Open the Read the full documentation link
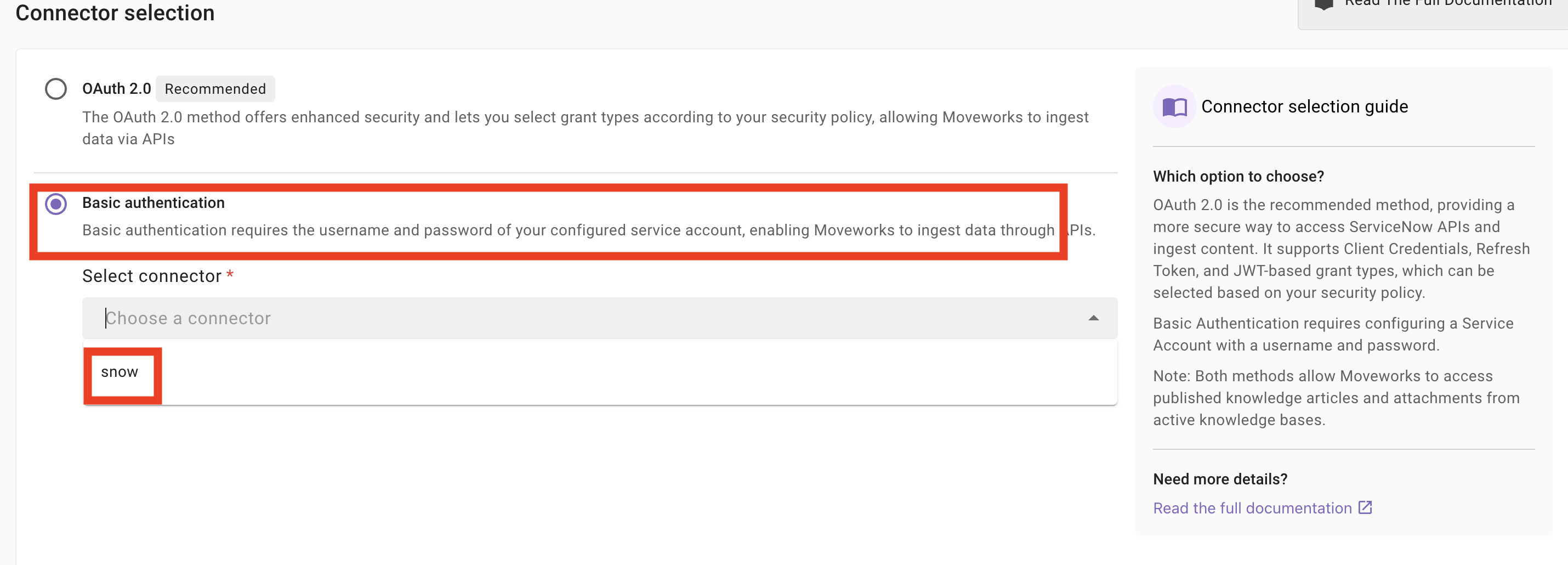Viewport: 1568px width, 565px height. click(1252, 508)
